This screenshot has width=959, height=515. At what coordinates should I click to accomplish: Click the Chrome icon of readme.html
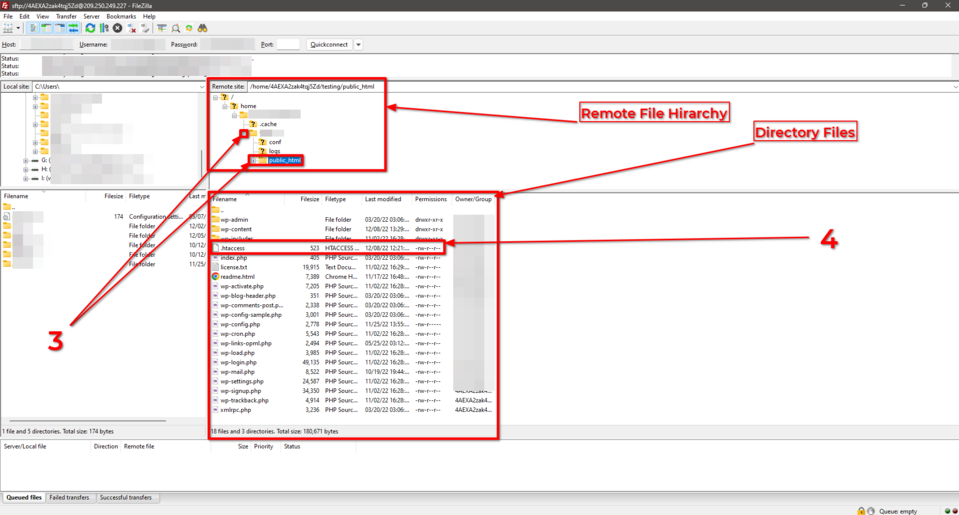point(215,276)
